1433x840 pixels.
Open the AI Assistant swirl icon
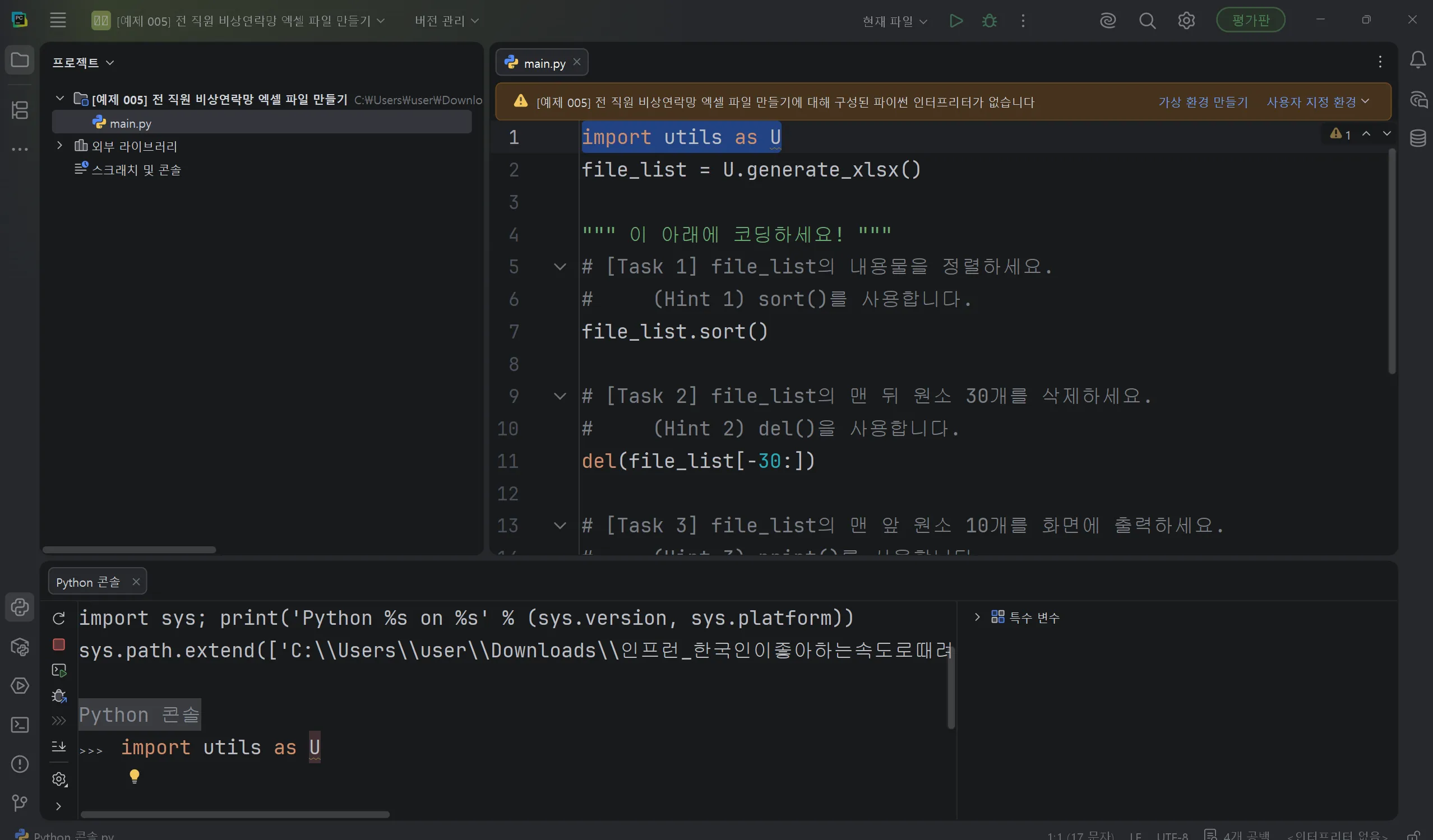(x=1108, y=21)
